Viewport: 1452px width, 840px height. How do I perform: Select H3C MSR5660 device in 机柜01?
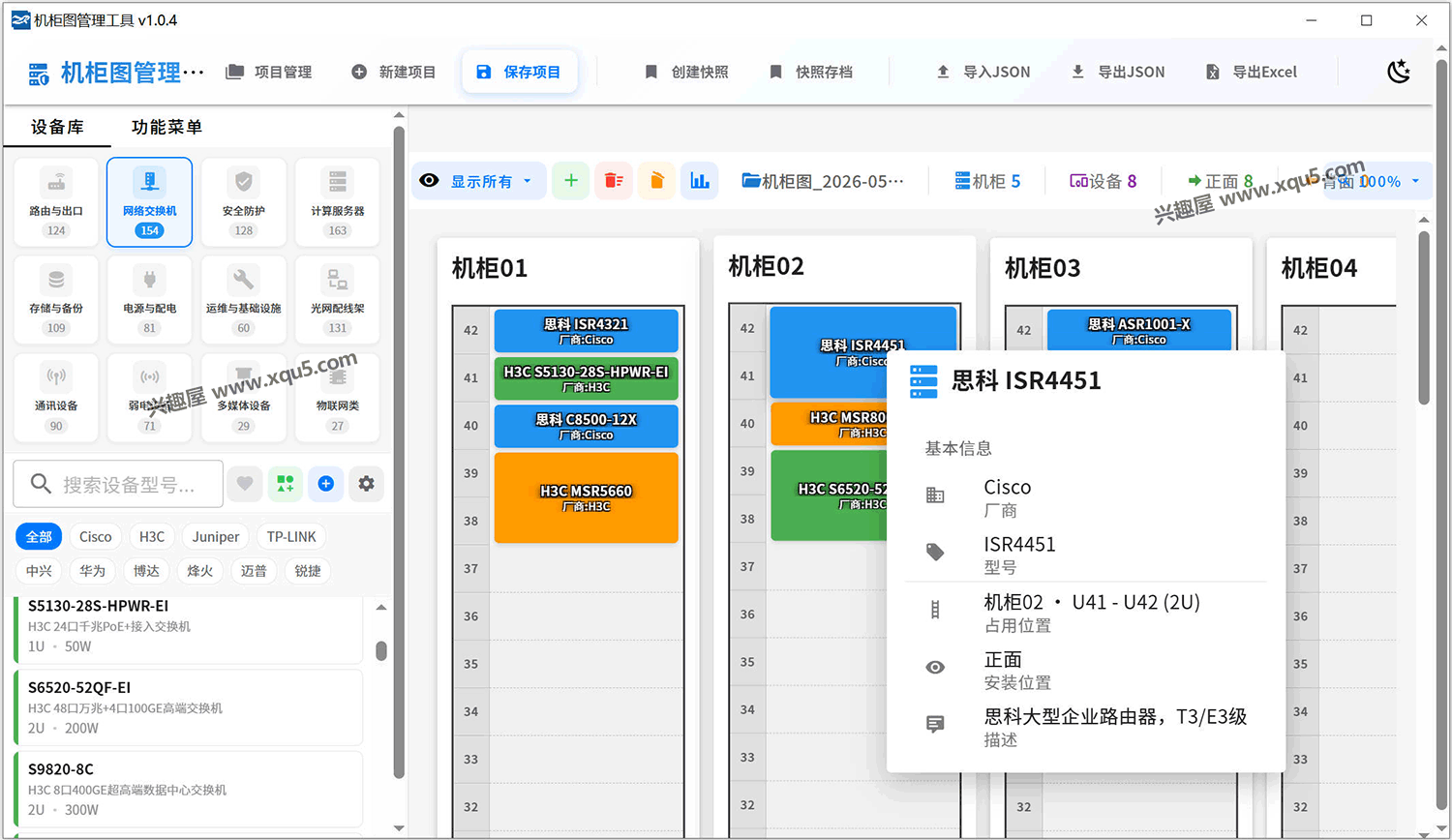[586, 497]
